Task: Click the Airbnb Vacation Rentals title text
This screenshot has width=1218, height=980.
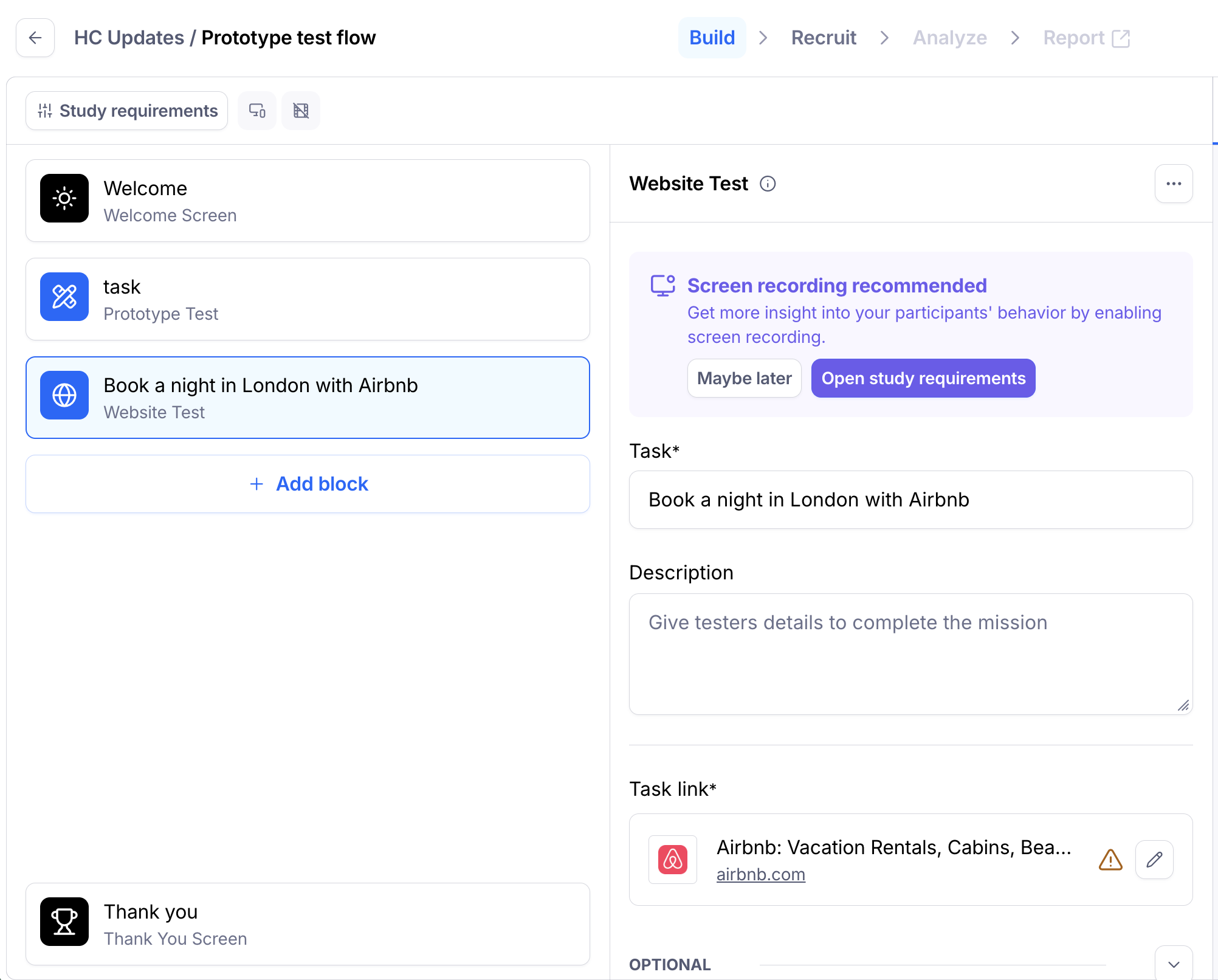Action: 894,847
